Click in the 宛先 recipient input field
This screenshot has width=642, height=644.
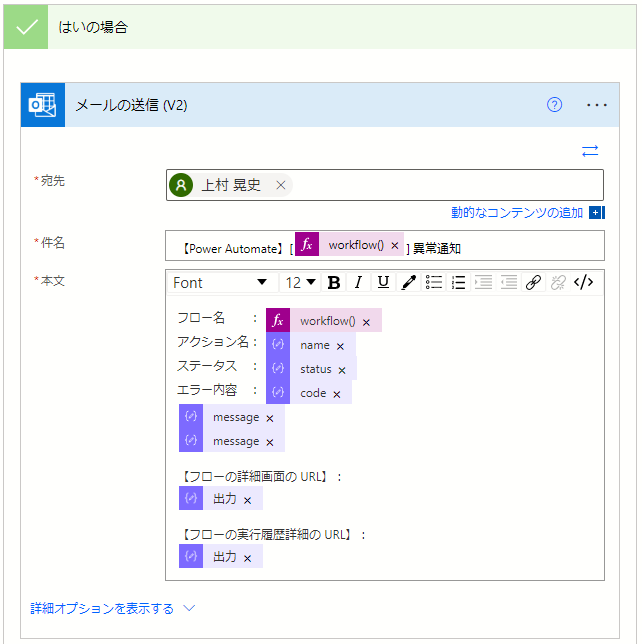click(385, 185)
